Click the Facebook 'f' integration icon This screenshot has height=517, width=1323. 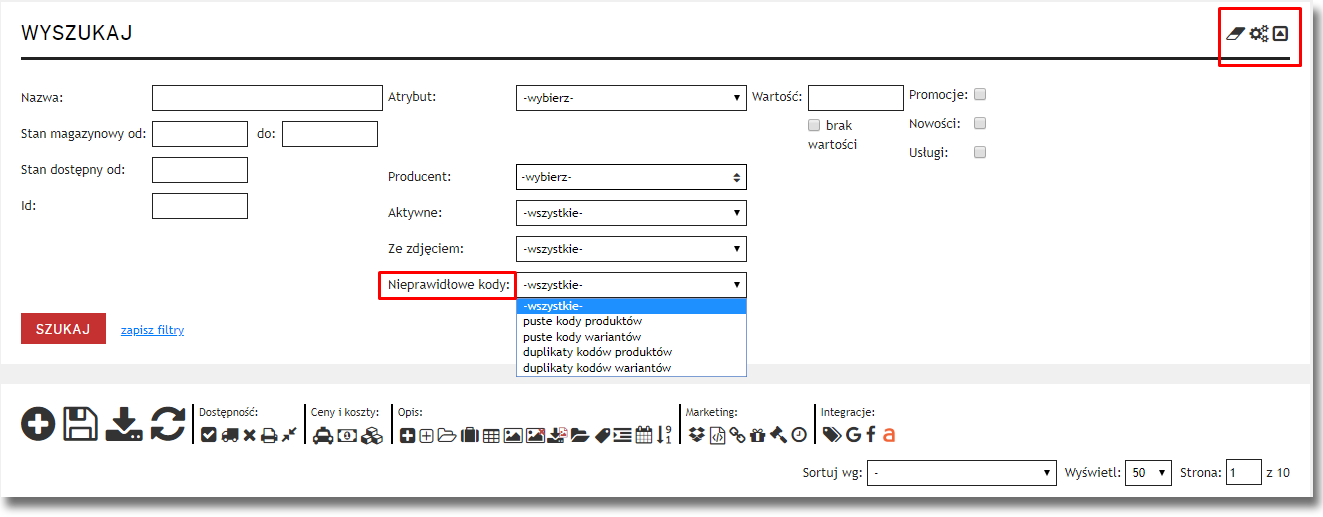(x=870, y=435)
